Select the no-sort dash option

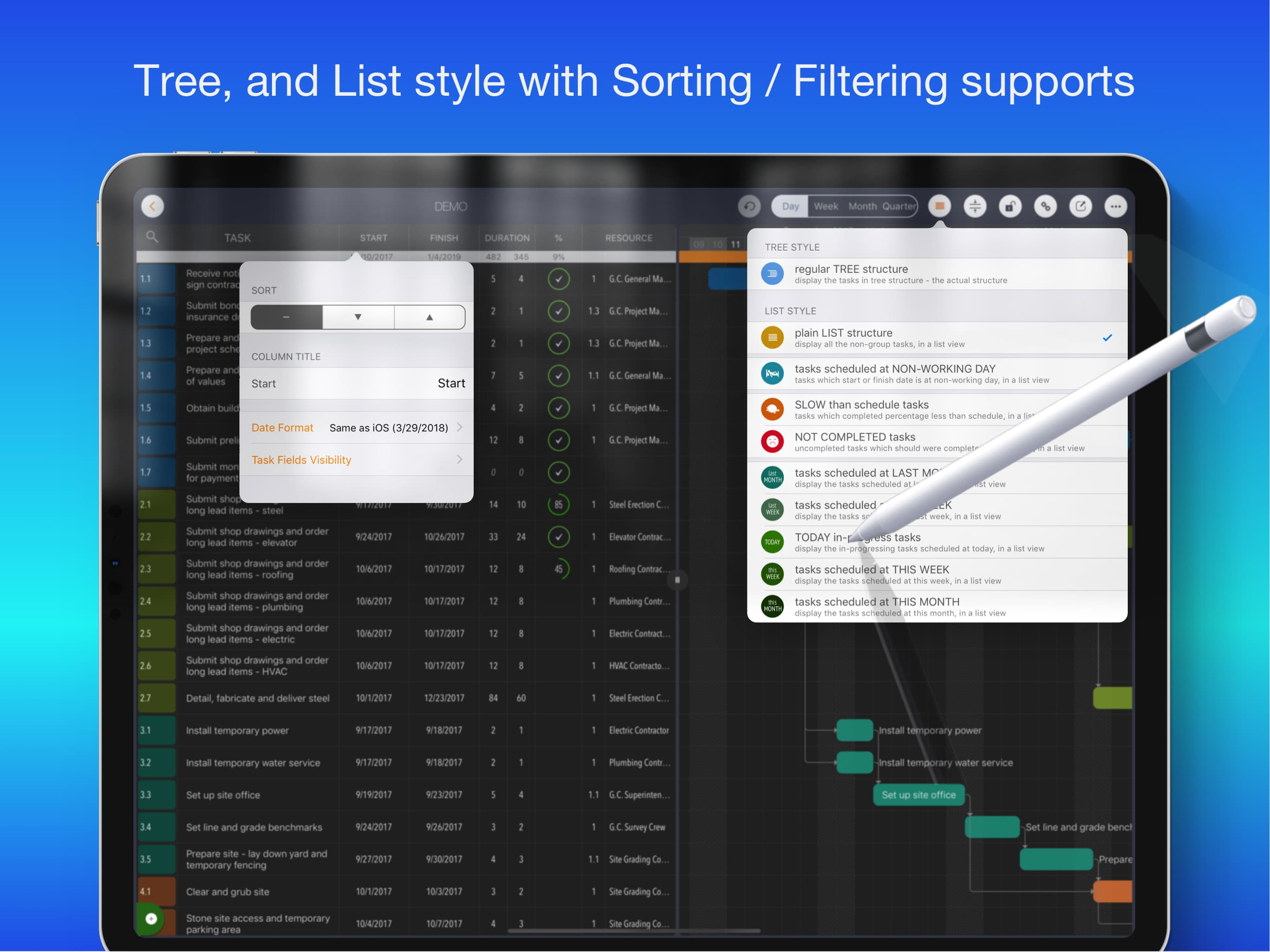(x=286, y=317)
